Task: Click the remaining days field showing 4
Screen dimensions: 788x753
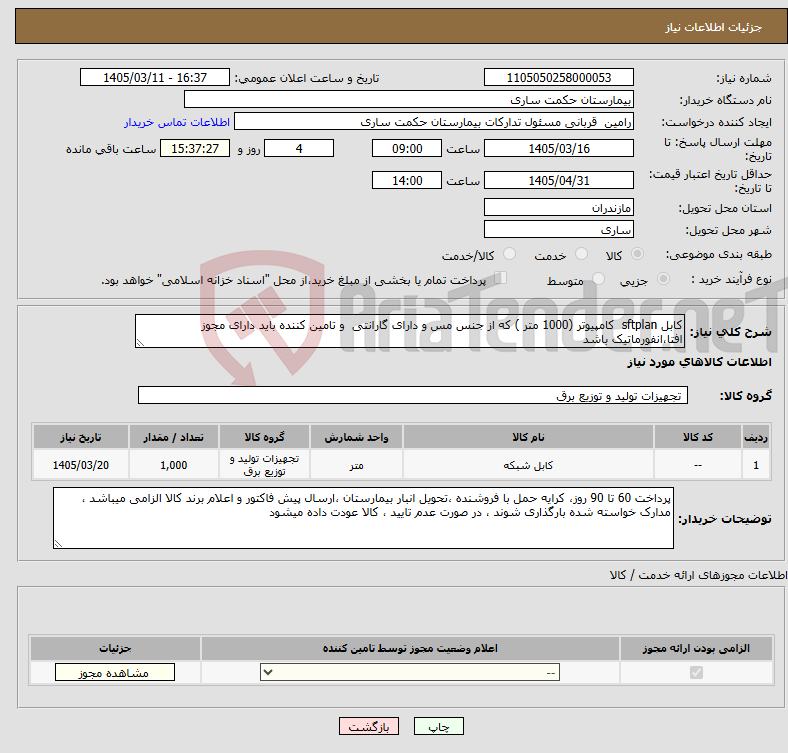Action: [299, 148]
